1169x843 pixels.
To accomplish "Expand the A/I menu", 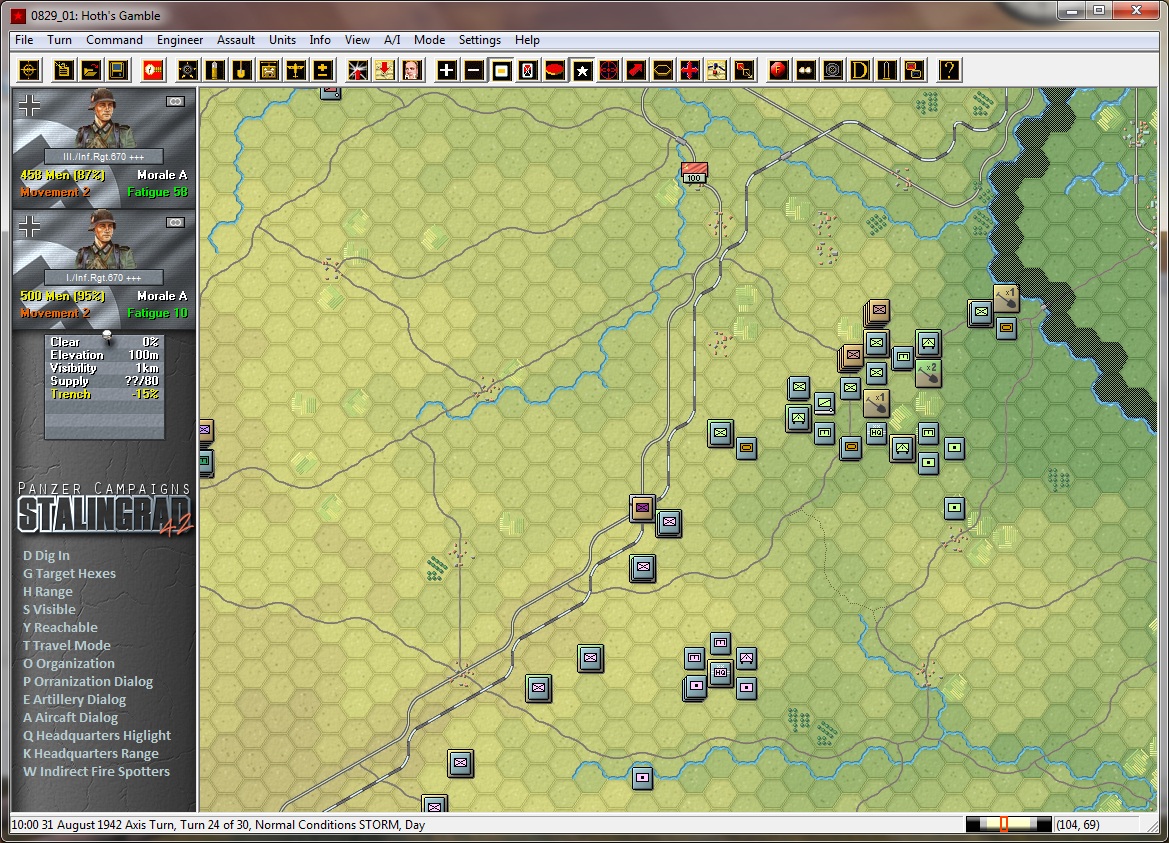I will [392, 40].
